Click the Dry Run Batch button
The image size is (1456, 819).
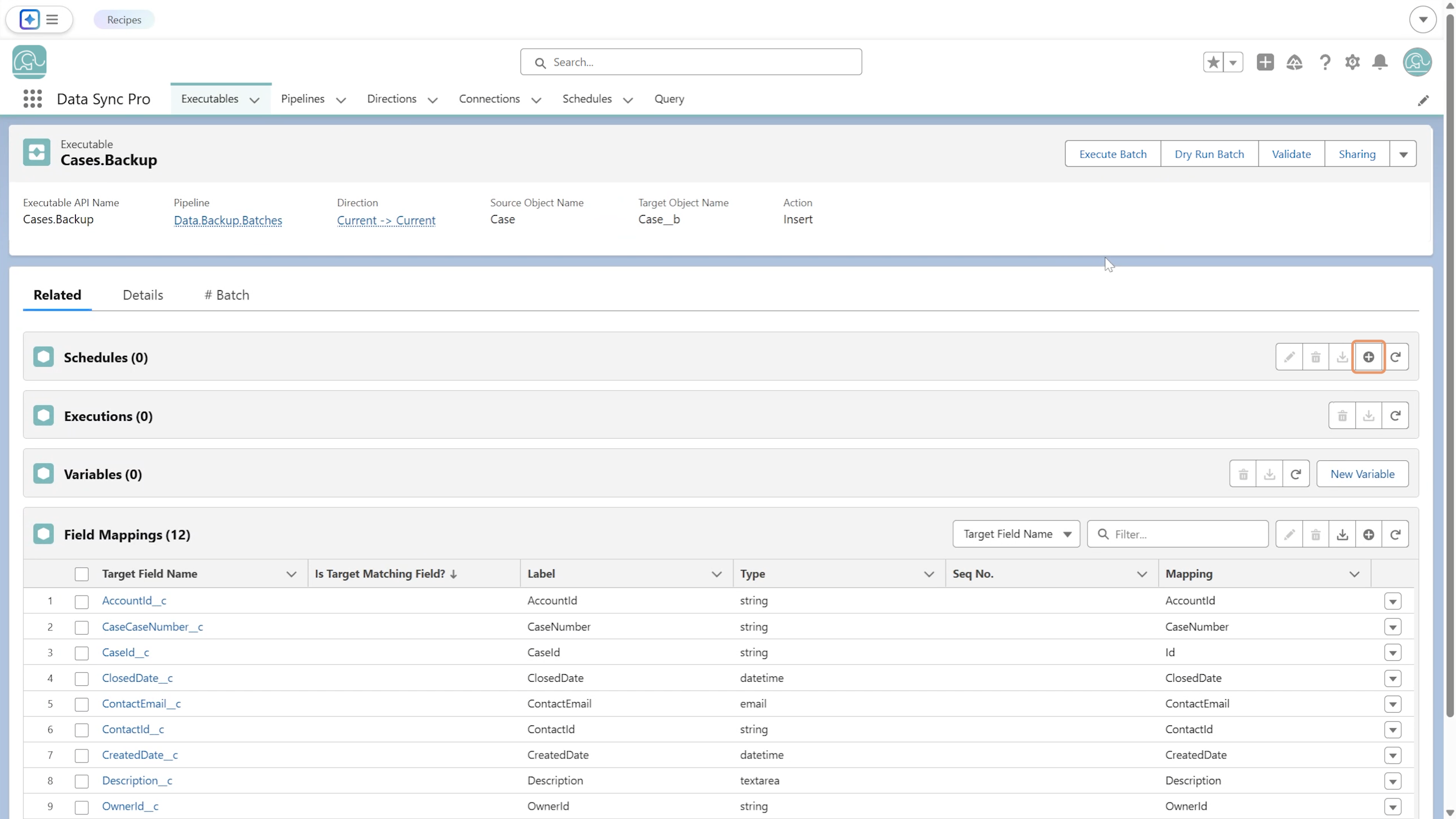pyautogui.click(x=1209, y=154)
